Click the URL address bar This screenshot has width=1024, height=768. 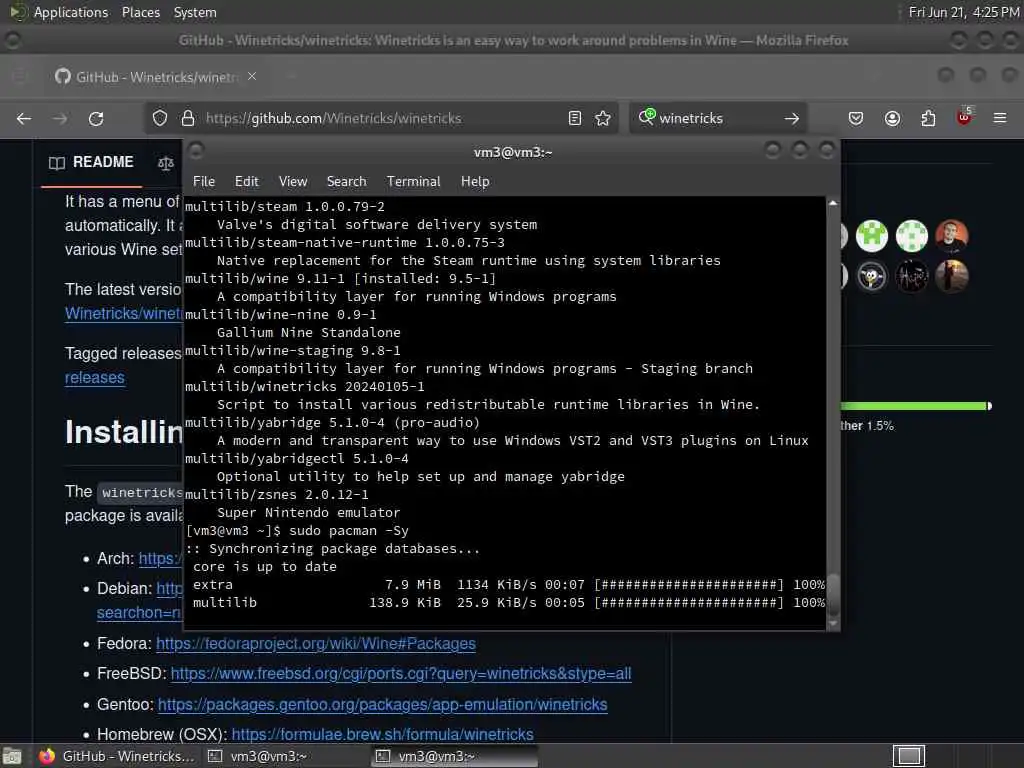click(382, 118)
